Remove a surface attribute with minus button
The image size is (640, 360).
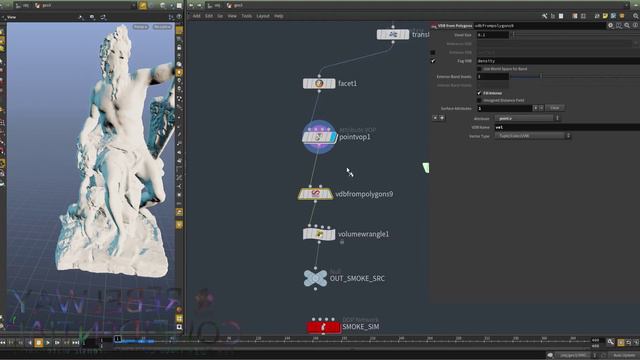click(542, 108)
